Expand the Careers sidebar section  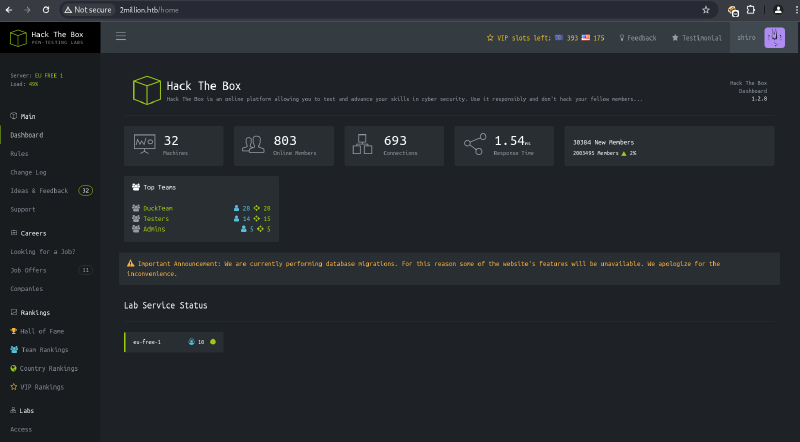click(x=33, y=233)
